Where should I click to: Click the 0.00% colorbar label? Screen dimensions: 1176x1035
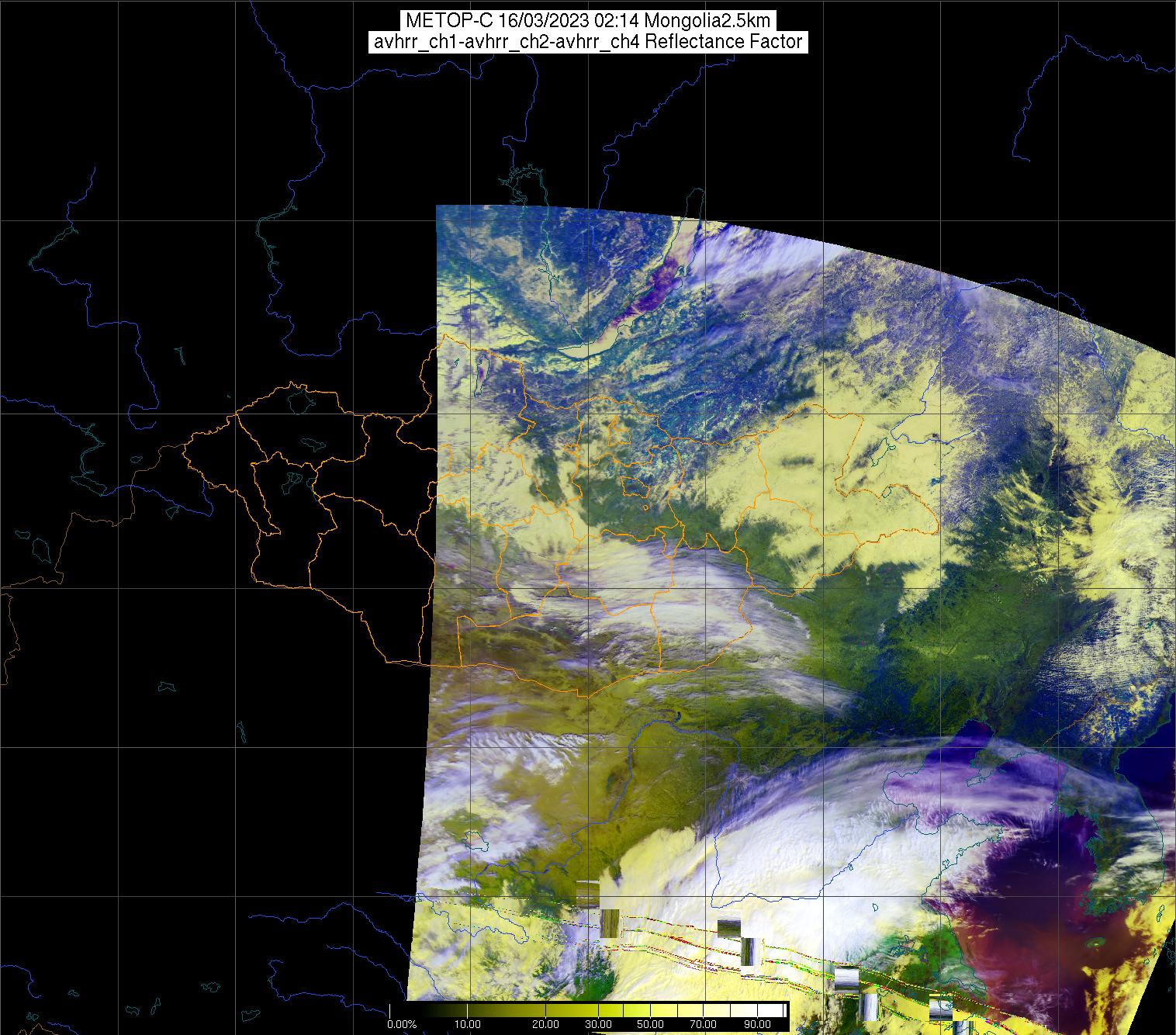click(x=401, y=1025)
